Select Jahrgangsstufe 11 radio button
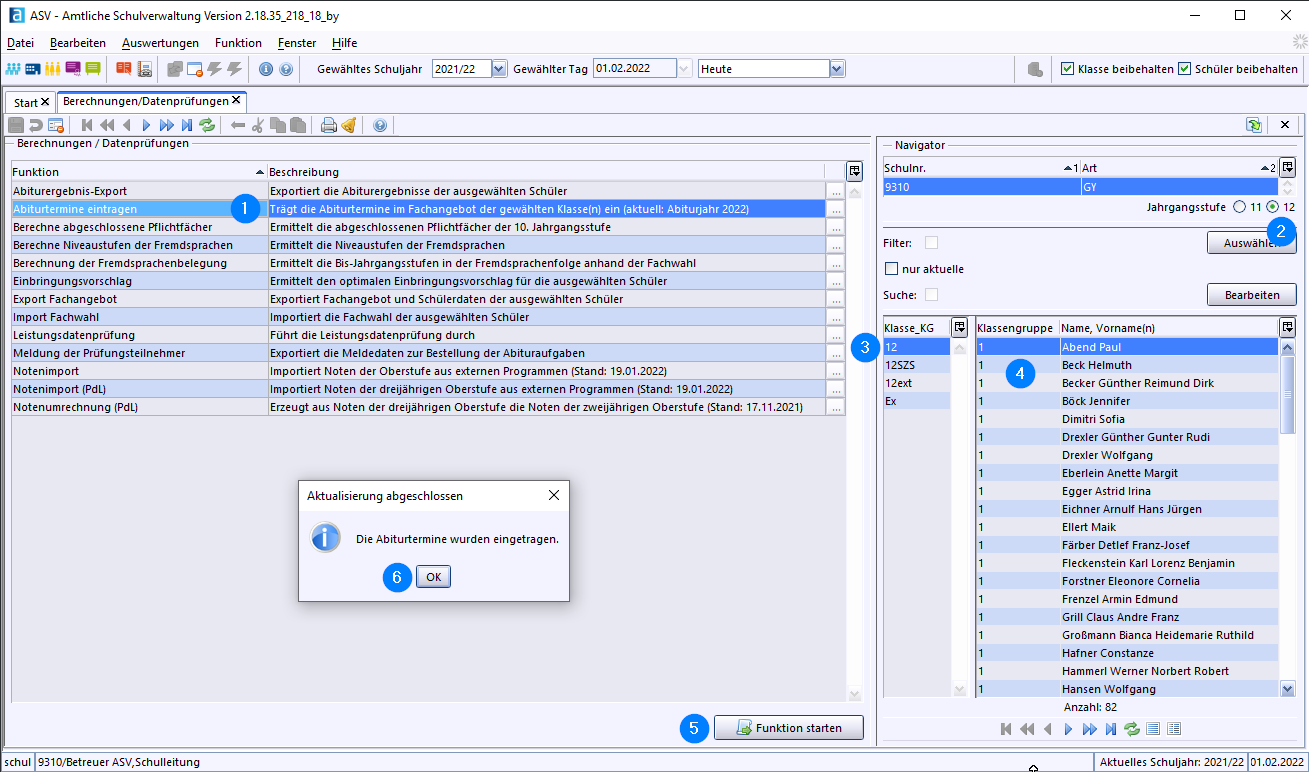1309x772 pixels. 1240,206
